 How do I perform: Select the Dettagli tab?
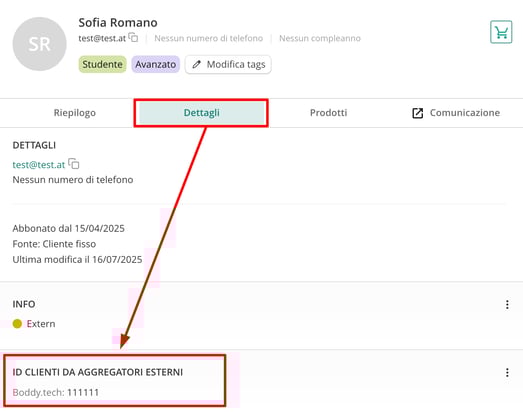pyautogui.click(x=201, y=113)
